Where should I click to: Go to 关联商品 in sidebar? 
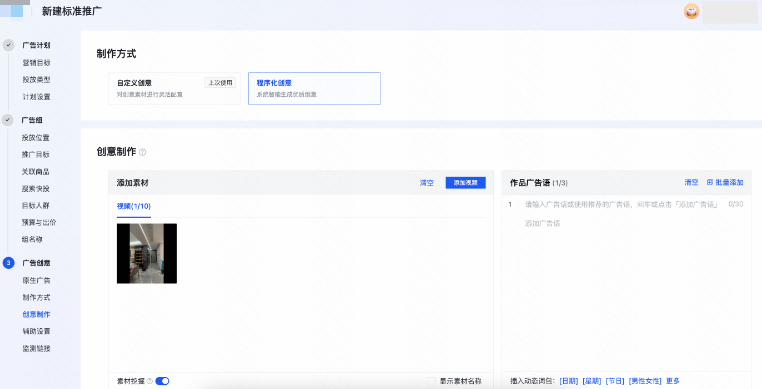(35, 172)
